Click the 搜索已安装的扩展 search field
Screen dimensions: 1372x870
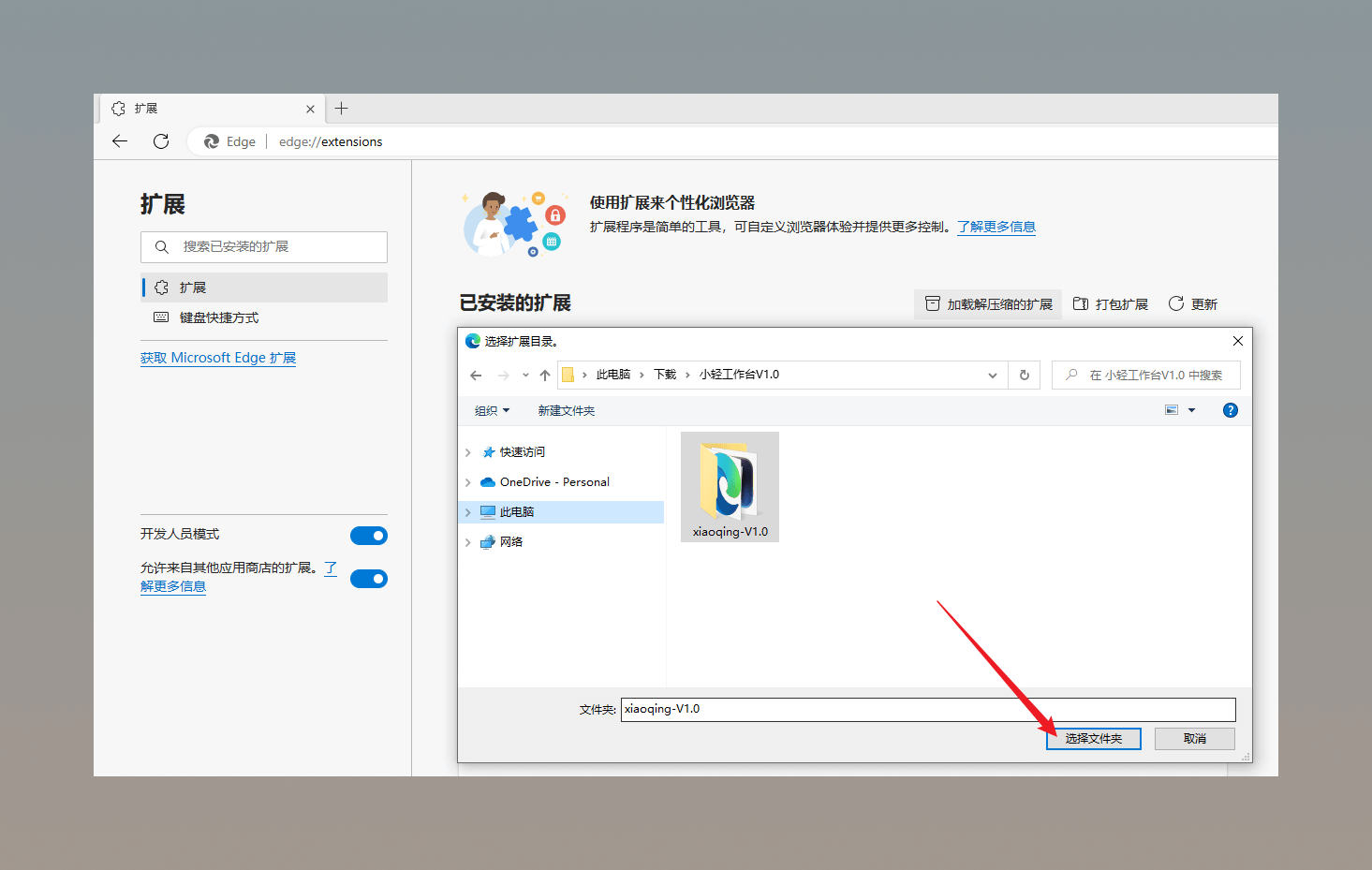click(x=264, y=247)
